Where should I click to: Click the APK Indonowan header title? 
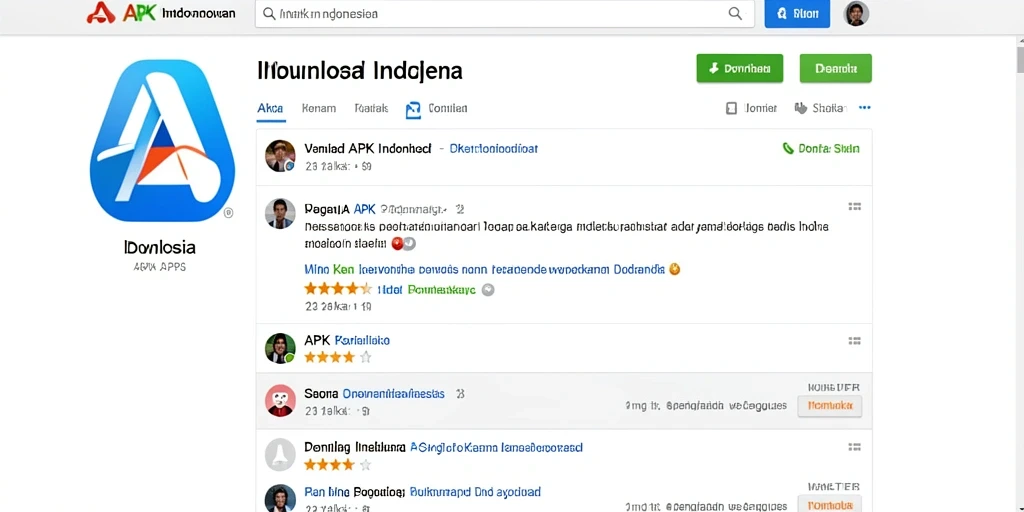point(179,13)
